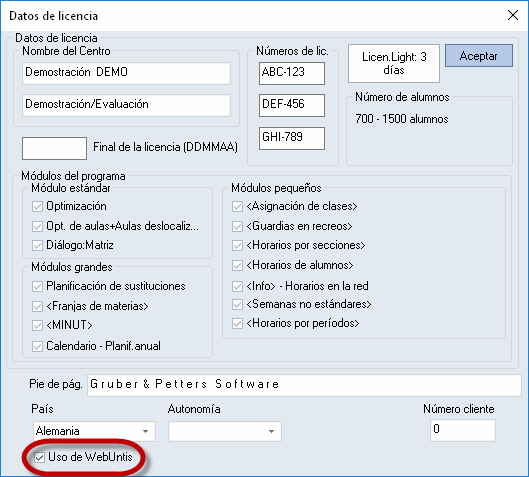Toggle <Horarios de alumnos> checkbox
Viewport: 529px width, 477px height.
pyautogui.click(x=237, y=265)
